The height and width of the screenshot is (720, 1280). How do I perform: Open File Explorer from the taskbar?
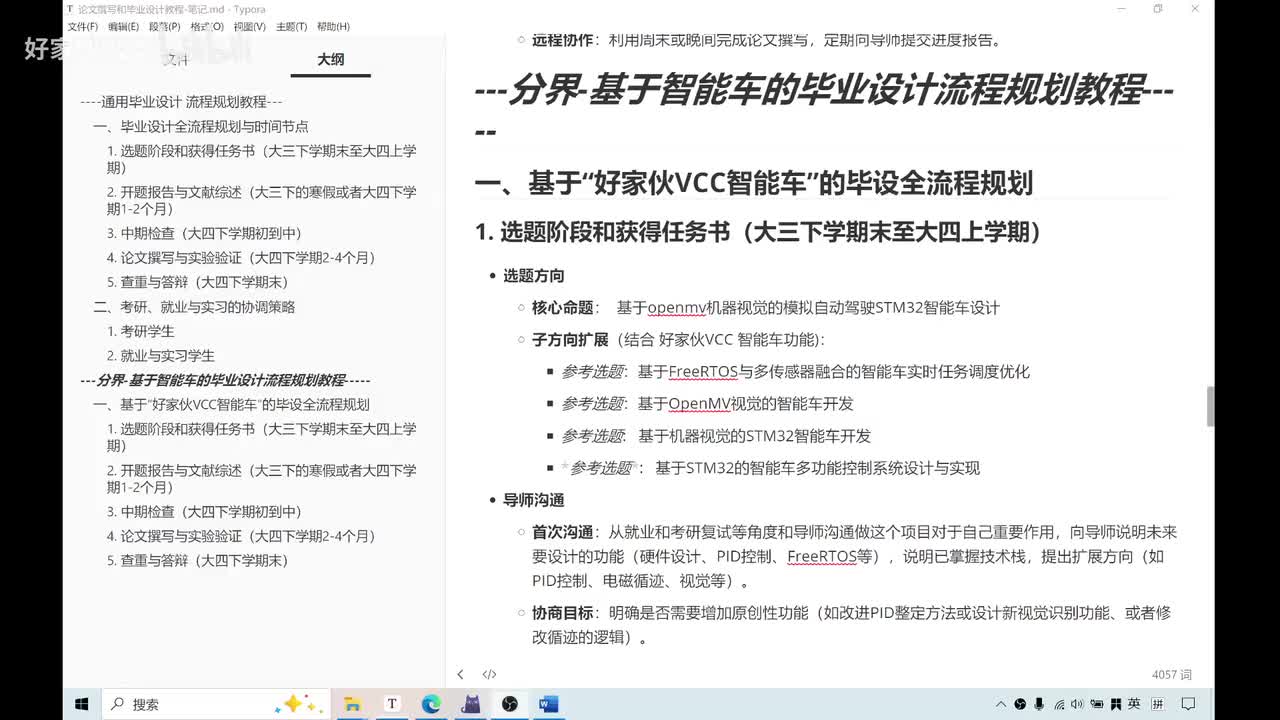(352, 704)
